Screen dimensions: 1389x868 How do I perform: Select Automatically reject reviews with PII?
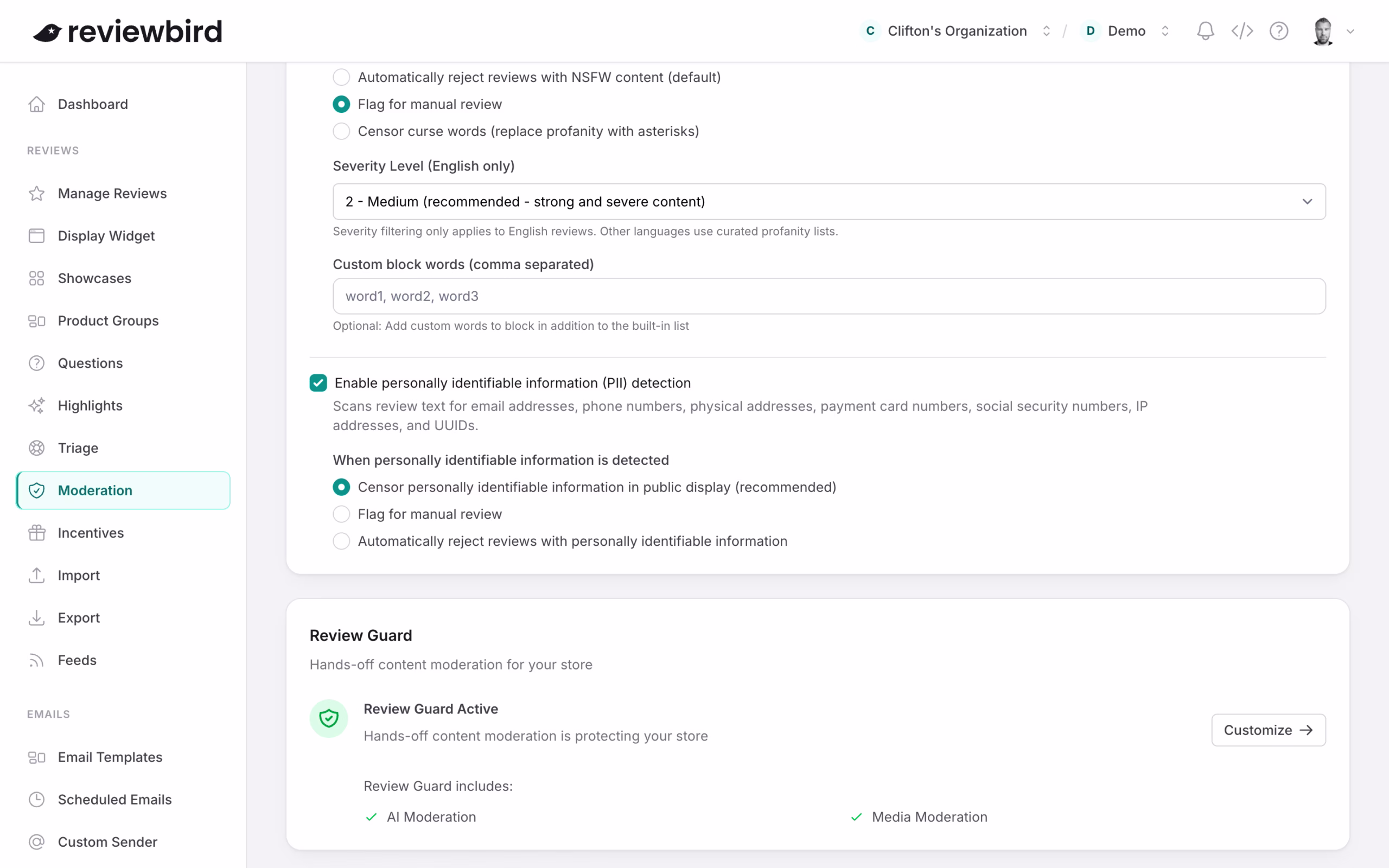(341, 541)
